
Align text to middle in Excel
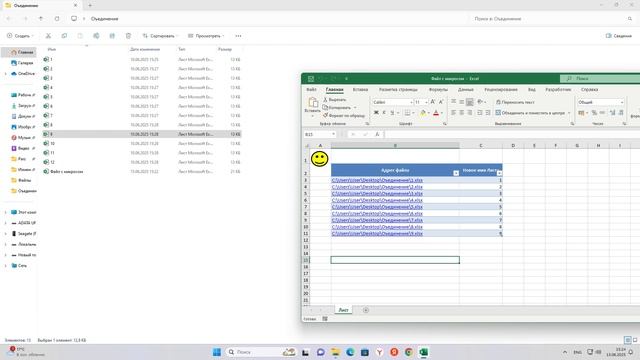tap(462, 102)
